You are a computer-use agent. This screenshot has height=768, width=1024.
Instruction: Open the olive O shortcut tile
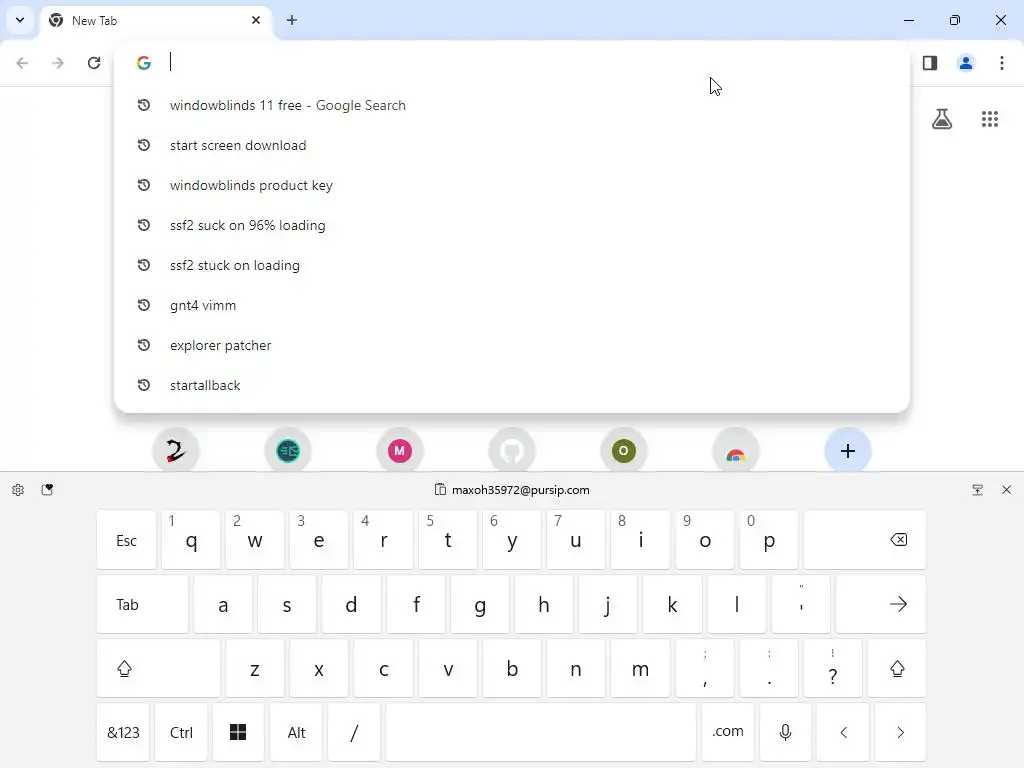tap(624, 451)
